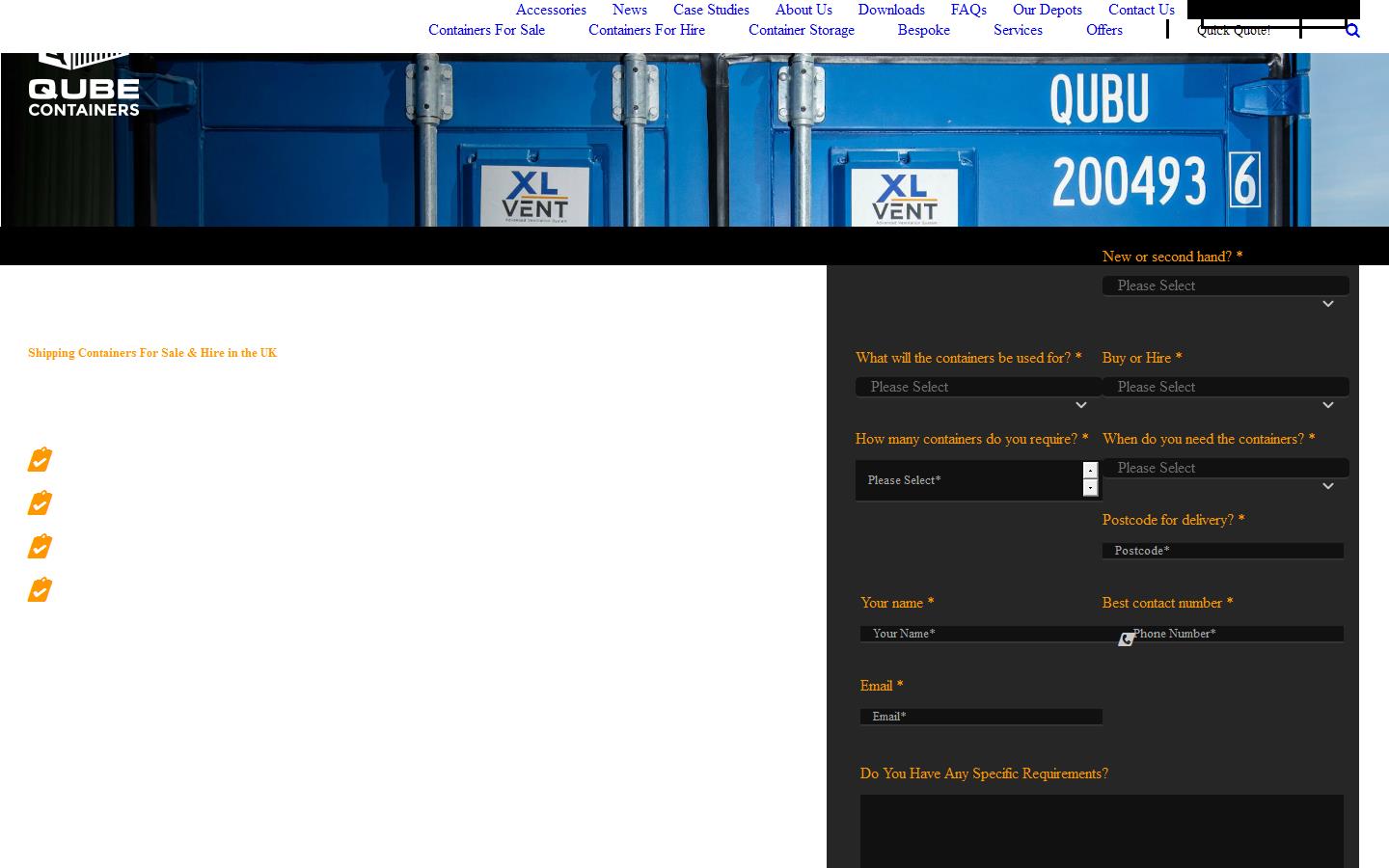Image resolution: width=1389 pixels, height=868 pixels.
Task: Click the Contact Us link
Action: pyautogui.click(x=1141, y=10)
